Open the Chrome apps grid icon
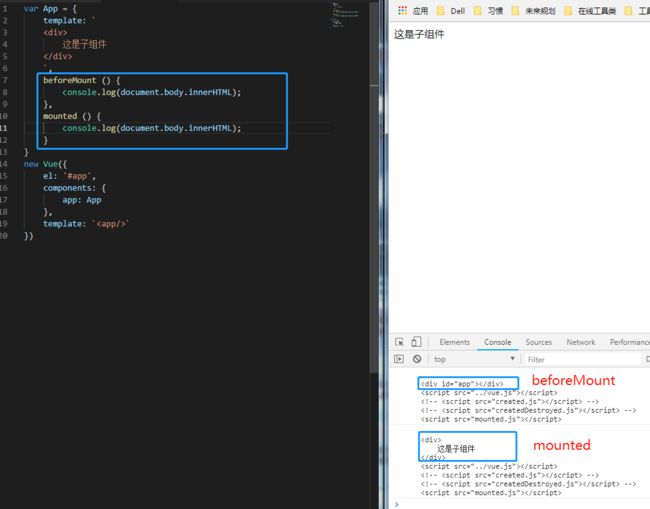Screen dimensions: 650x509 (x=402, y=11)
